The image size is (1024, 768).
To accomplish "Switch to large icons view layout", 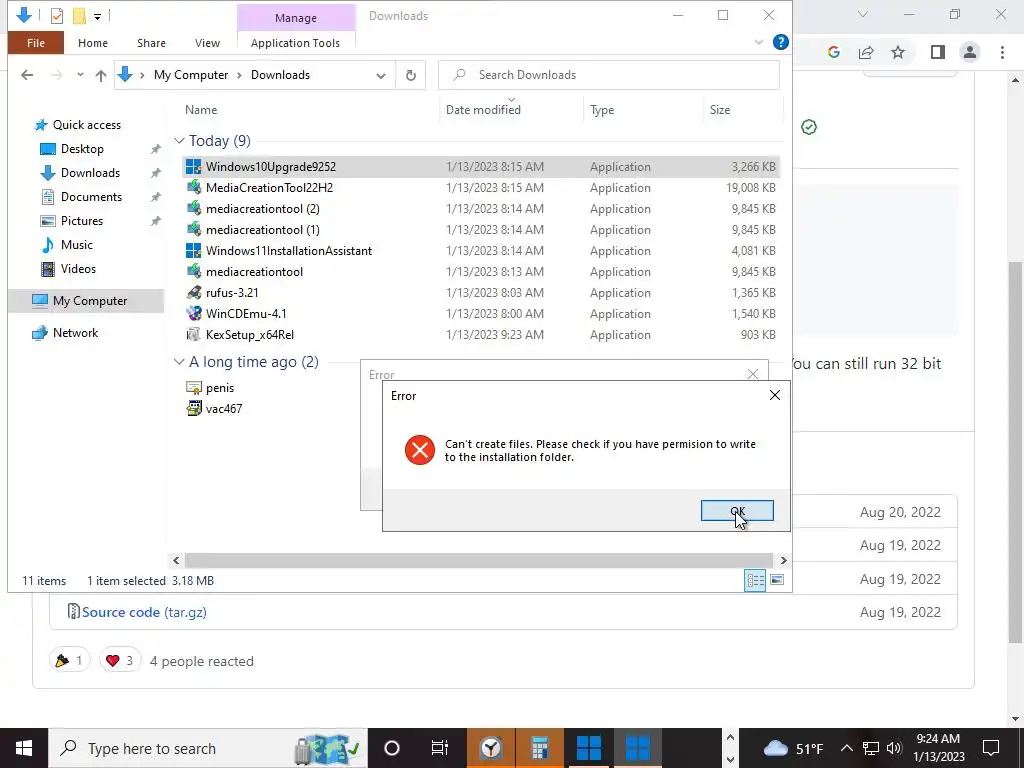I will [x=777, y=580].
